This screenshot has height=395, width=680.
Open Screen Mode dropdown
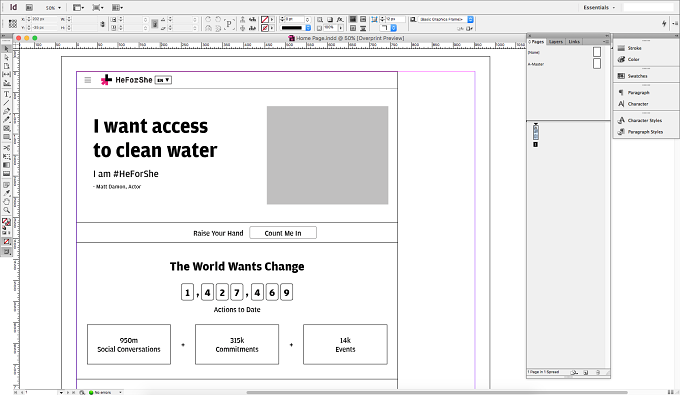pyautogui.click(x=98, y=7)
